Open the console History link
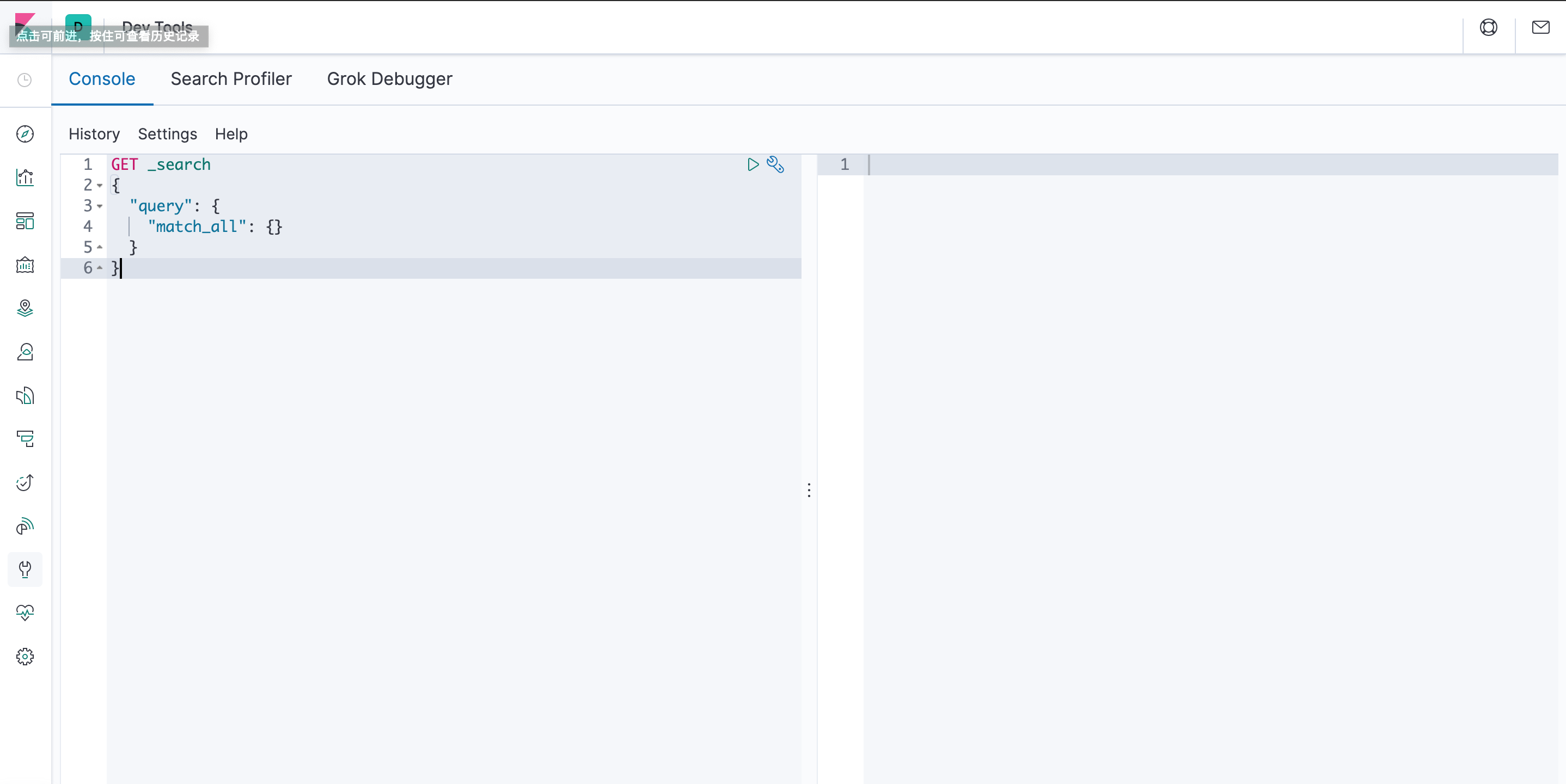 click(94, 134)
